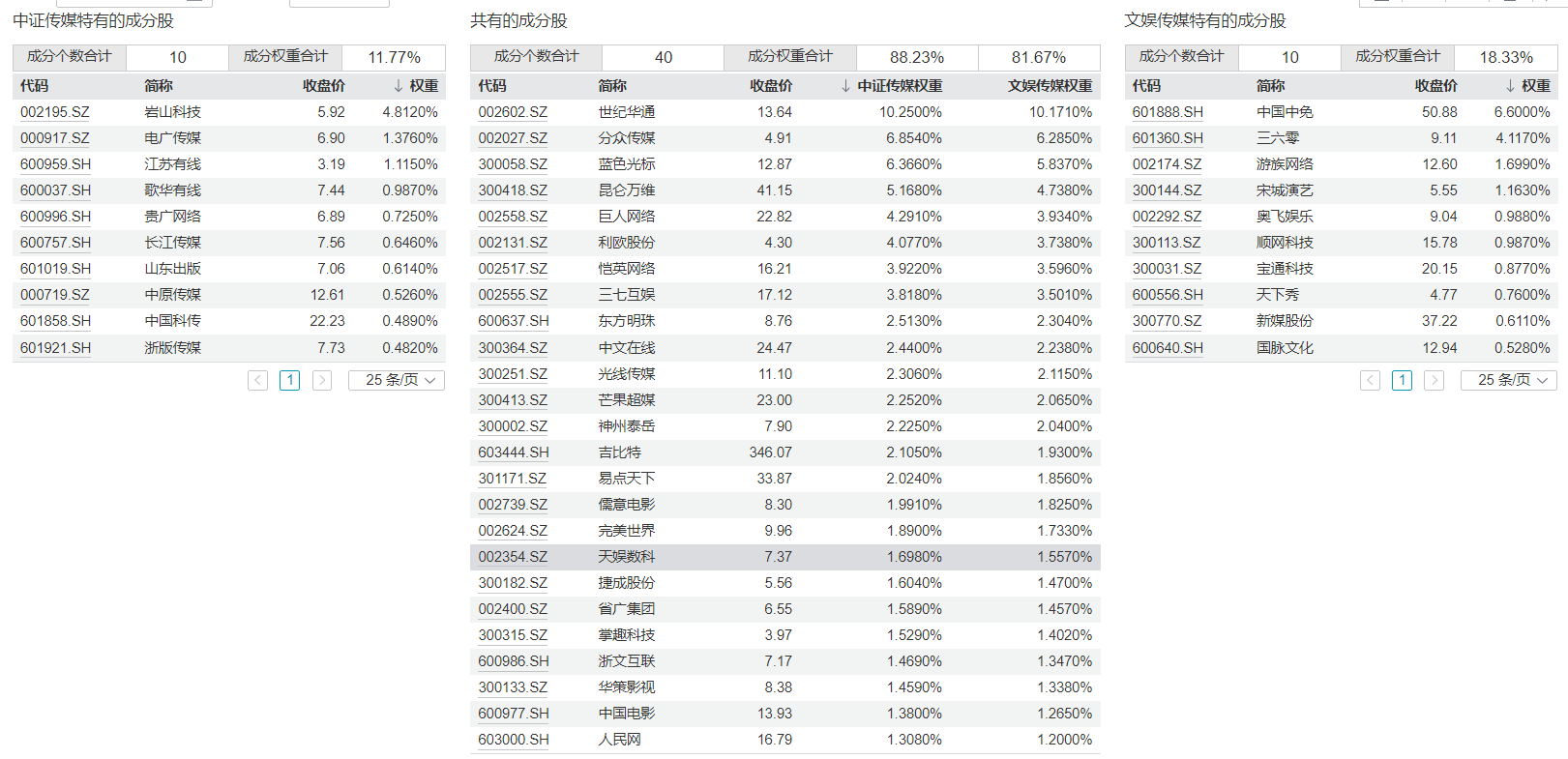
Task: Open stock code 300144.SZ
Action: coord(1168,190)
